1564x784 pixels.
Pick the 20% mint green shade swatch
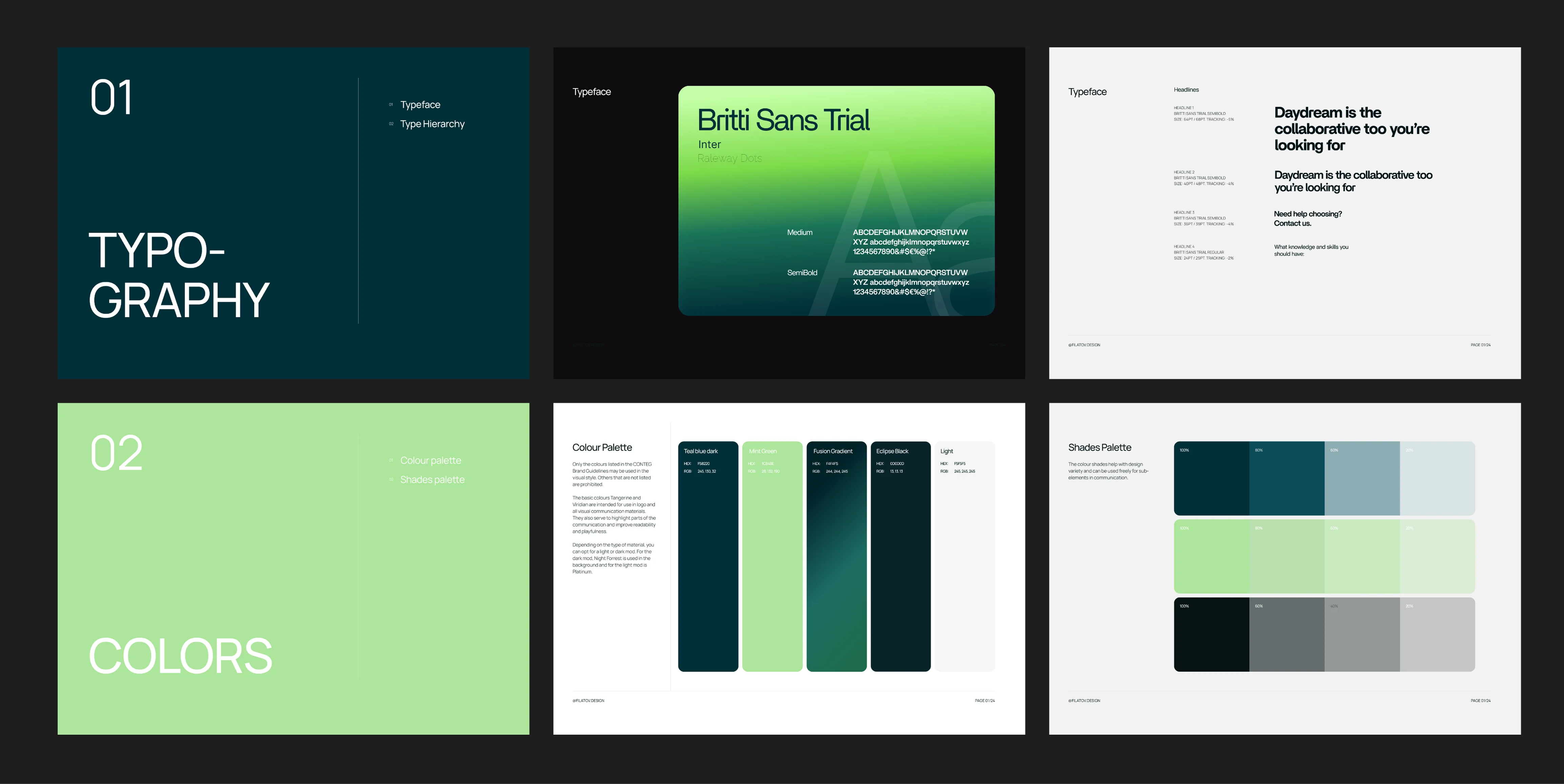pyautogui.click(x=1437, y=556)
